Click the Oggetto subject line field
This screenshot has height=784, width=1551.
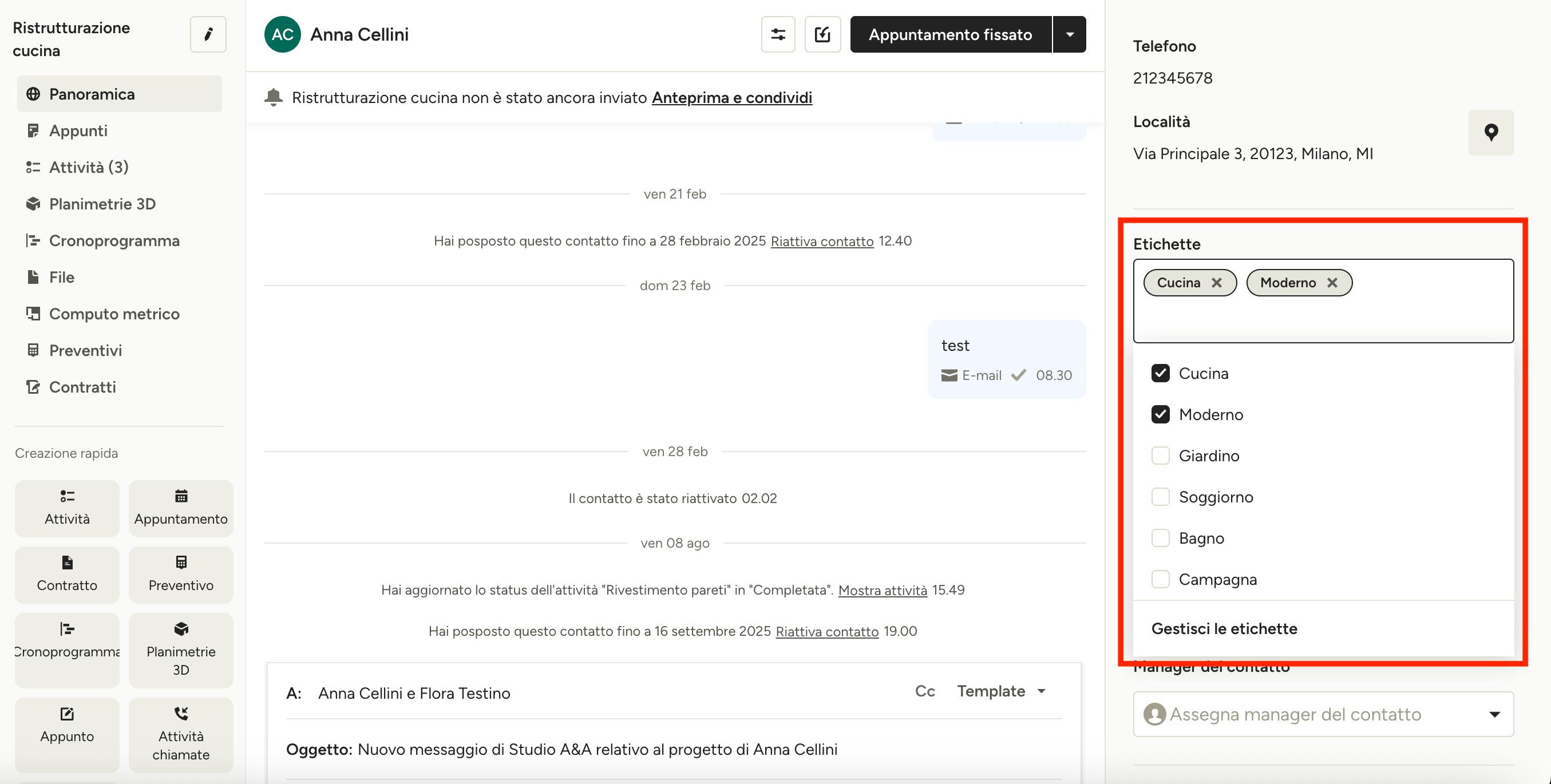(x=674, y=749)
